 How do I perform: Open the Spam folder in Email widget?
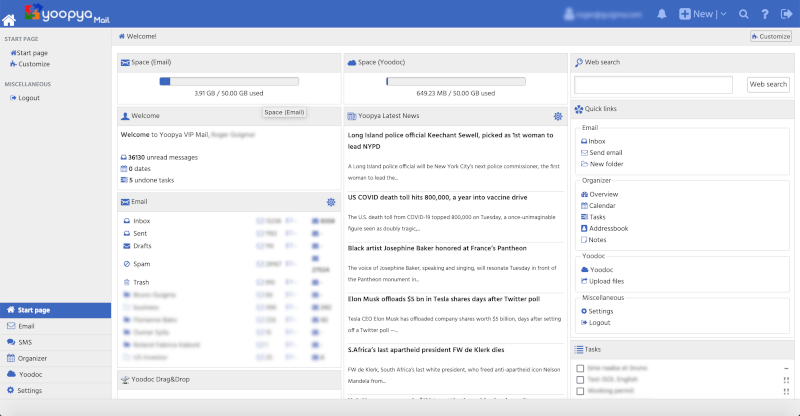coord(141,264)
